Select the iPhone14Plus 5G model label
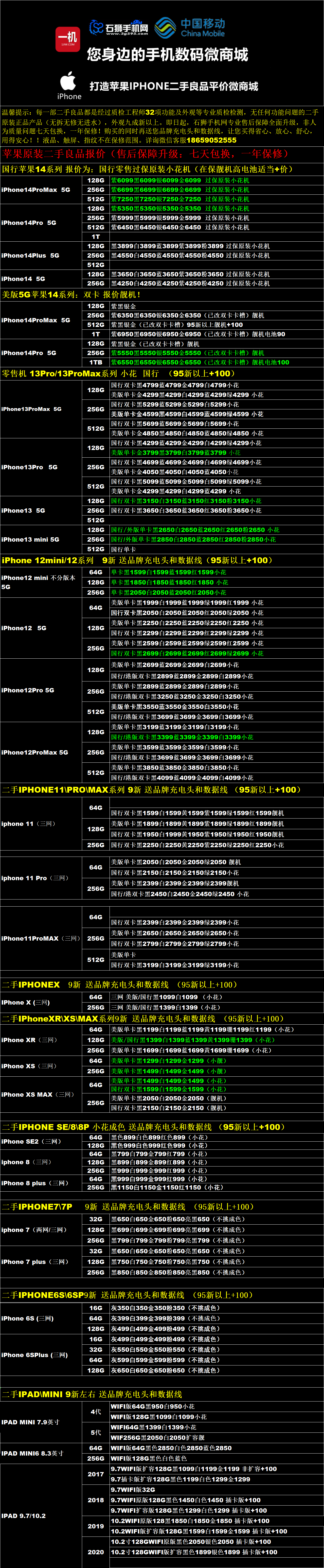Viewport: 324px width, 1568px height. 30,256
